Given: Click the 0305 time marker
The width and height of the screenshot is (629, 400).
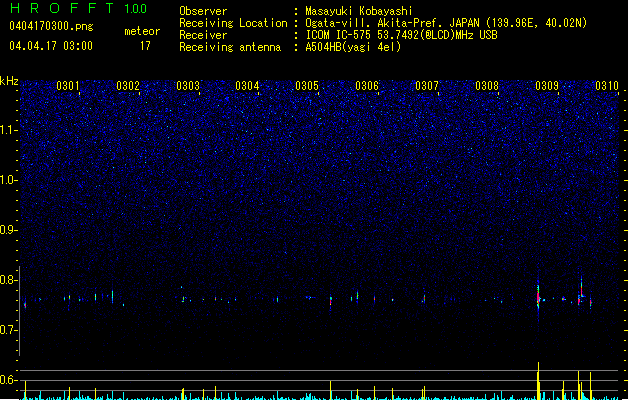Looking at the screenshot, I should click(x=307, y=86).
